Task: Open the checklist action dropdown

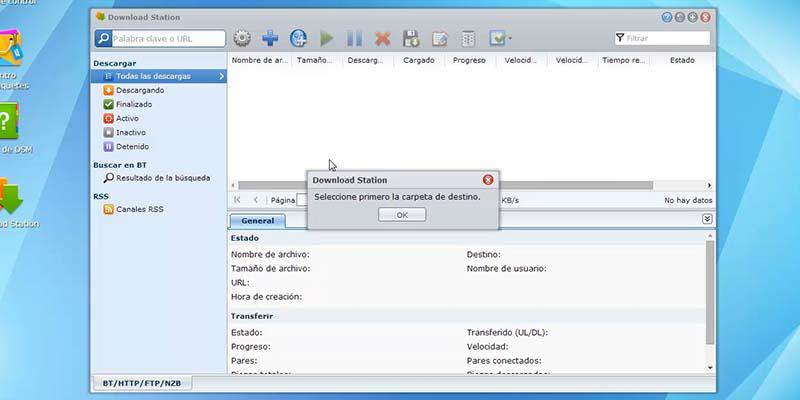Action: click(x=500, y=38)
